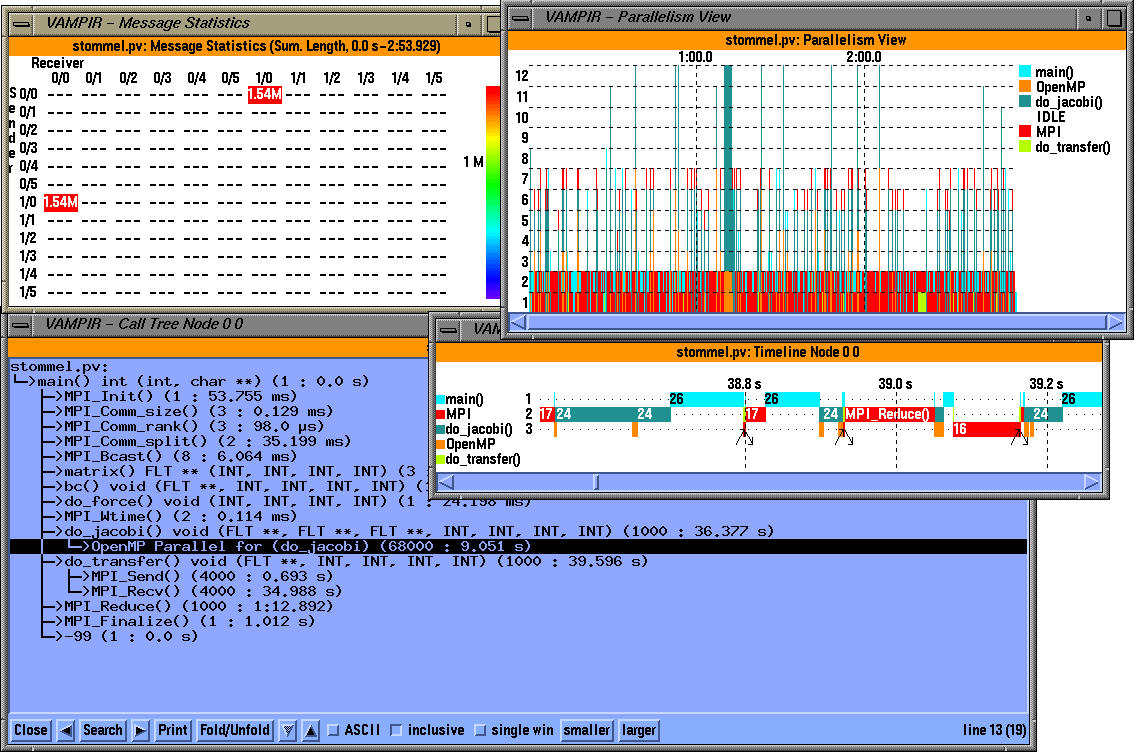This screenshot has height=752, width=1134.
Task: Open window menu of Timeline window
Action: point(448,330)
